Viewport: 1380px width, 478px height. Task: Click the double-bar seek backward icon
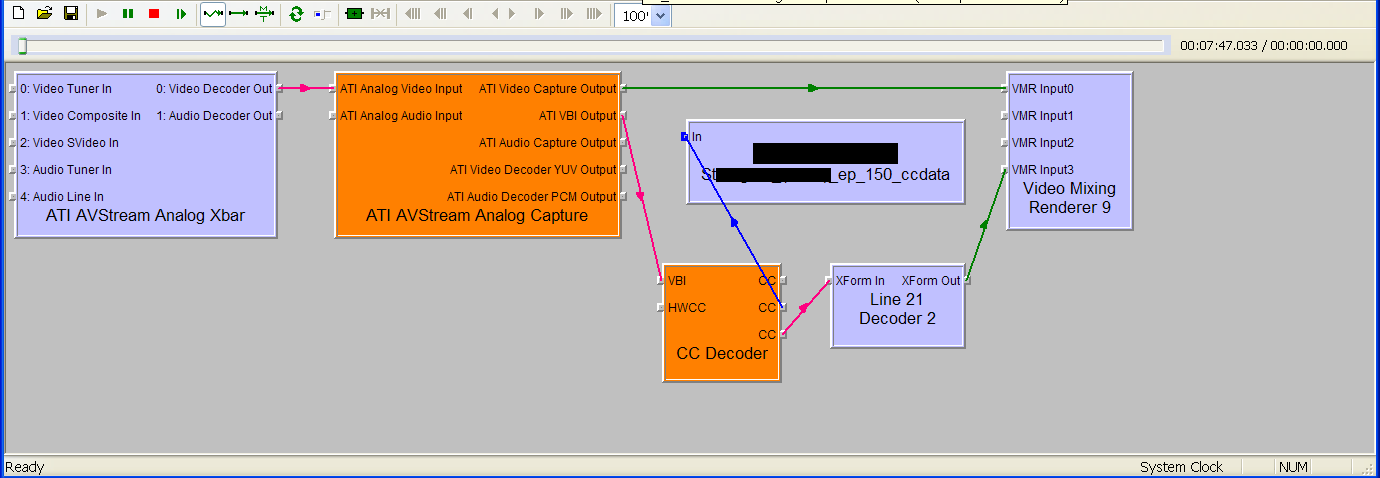point(440,14)
